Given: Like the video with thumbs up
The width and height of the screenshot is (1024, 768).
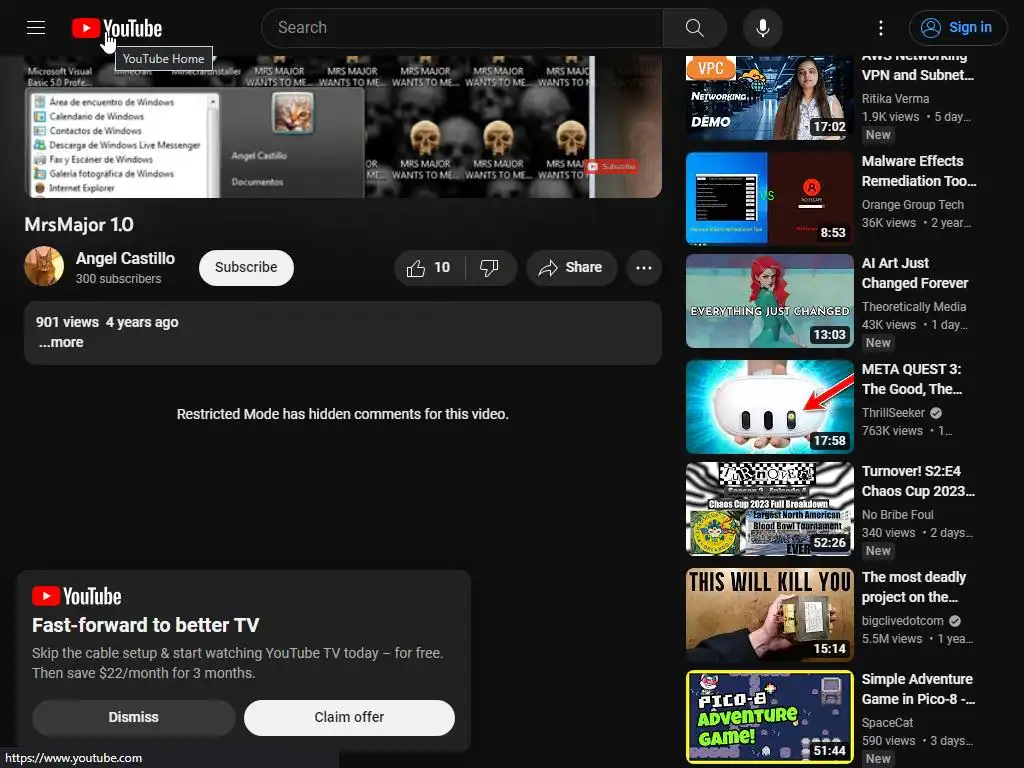Looking at the screenshot, I should click(429, 268).
